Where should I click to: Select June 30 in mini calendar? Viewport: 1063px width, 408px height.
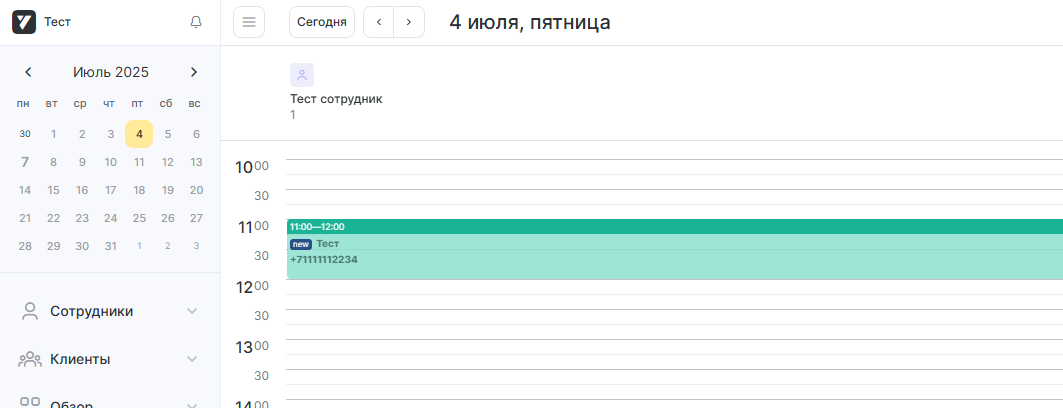25,134
